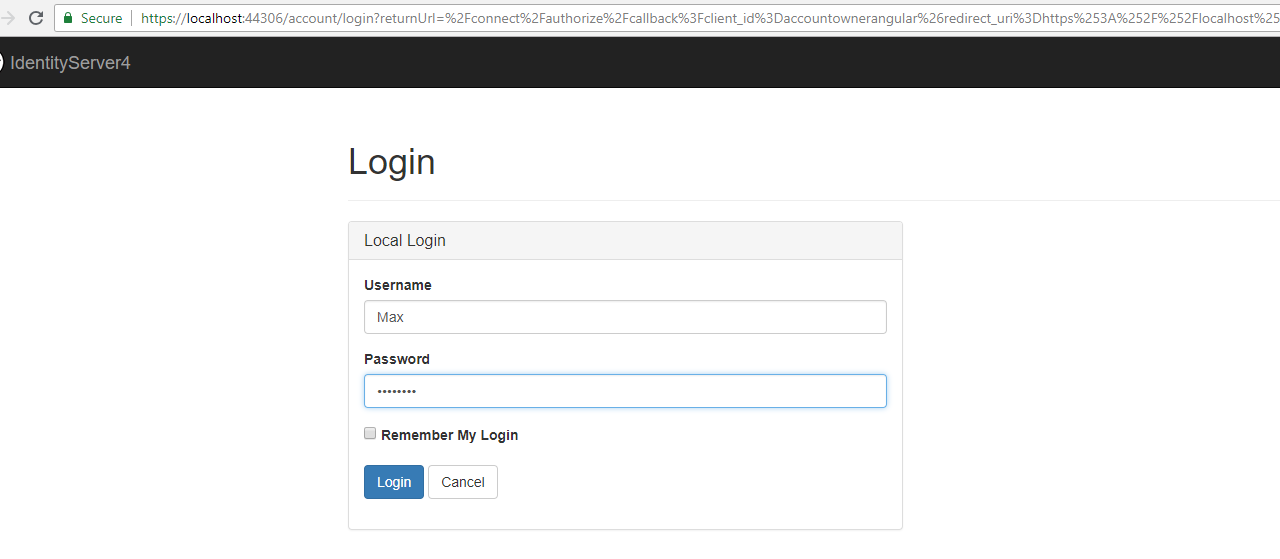
Task: Click the IdentityServer logo icon in navbar
Action: point(1,62)
